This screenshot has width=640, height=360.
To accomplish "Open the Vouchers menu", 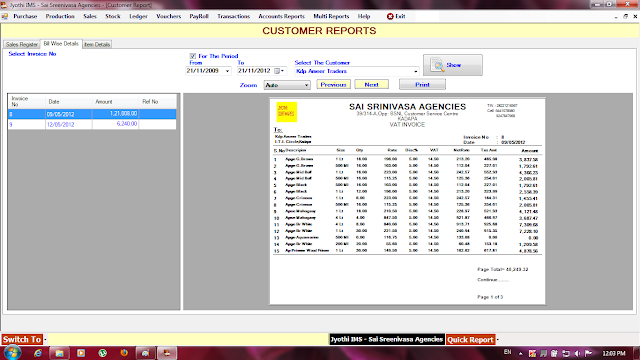I will [x=169, y=16].
